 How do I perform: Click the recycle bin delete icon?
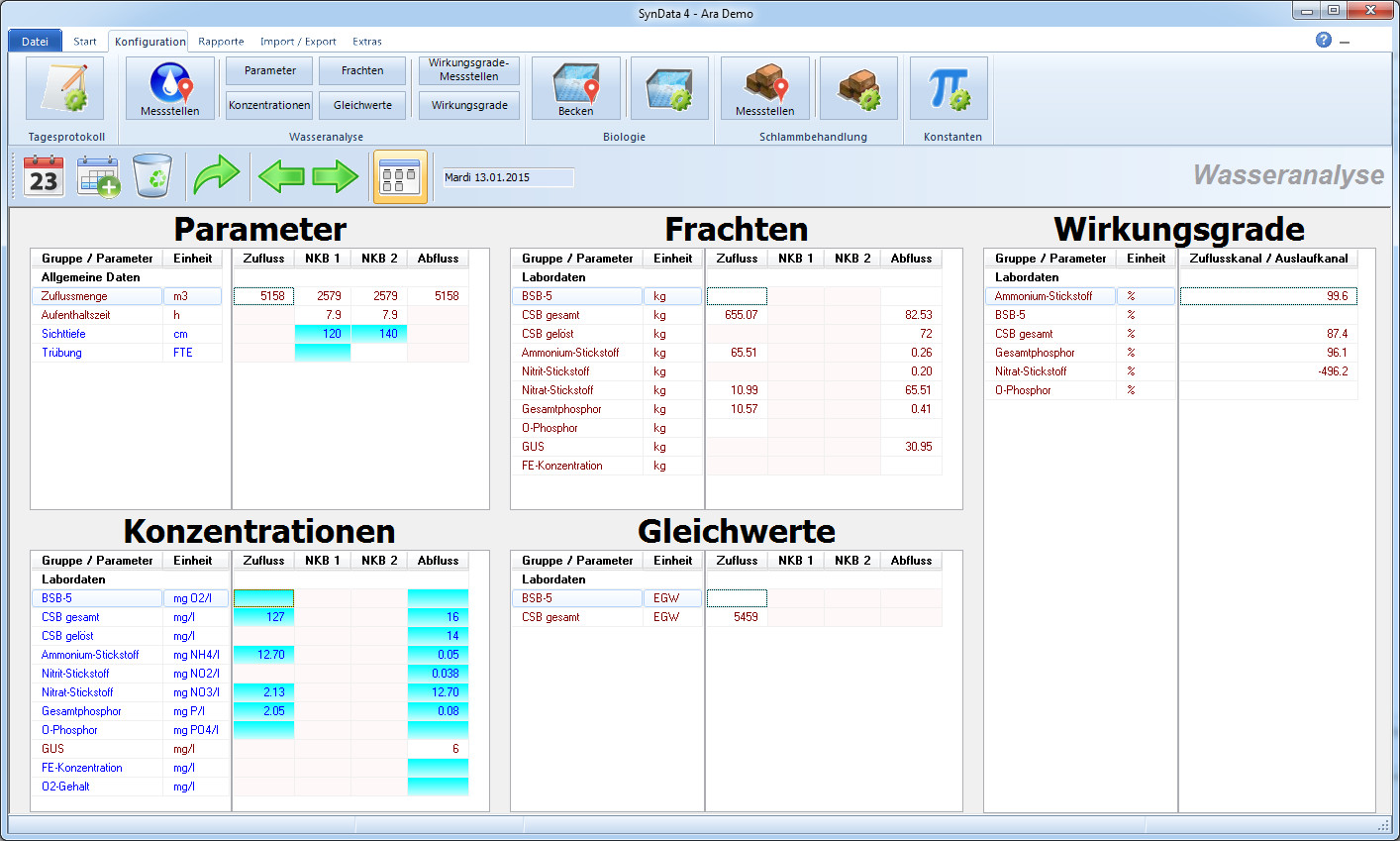pos(152,176)
